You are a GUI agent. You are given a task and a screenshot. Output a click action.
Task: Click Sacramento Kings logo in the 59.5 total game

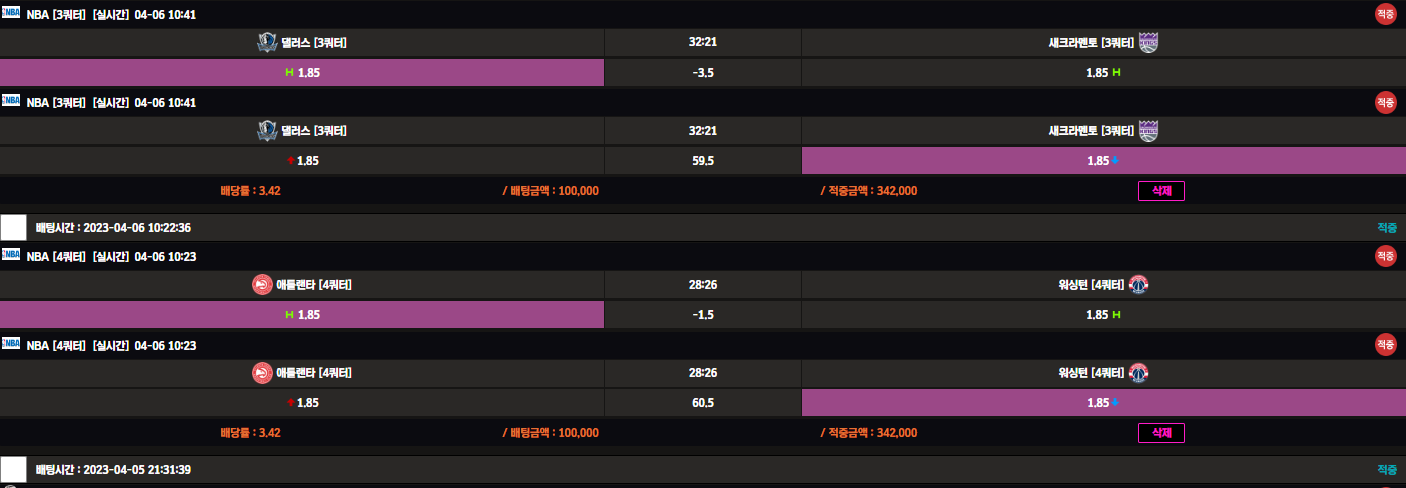1148,130
